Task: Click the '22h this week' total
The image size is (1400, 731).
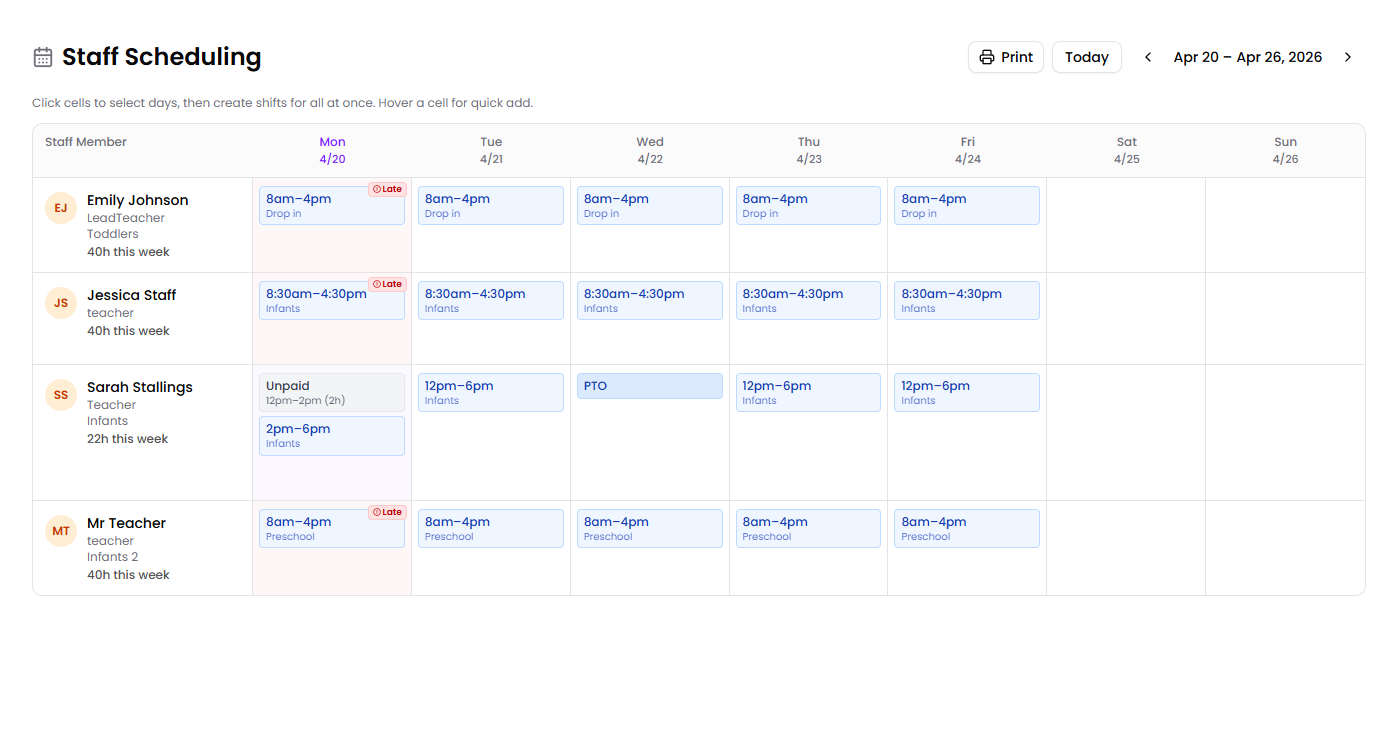Action: click(127, 439)
